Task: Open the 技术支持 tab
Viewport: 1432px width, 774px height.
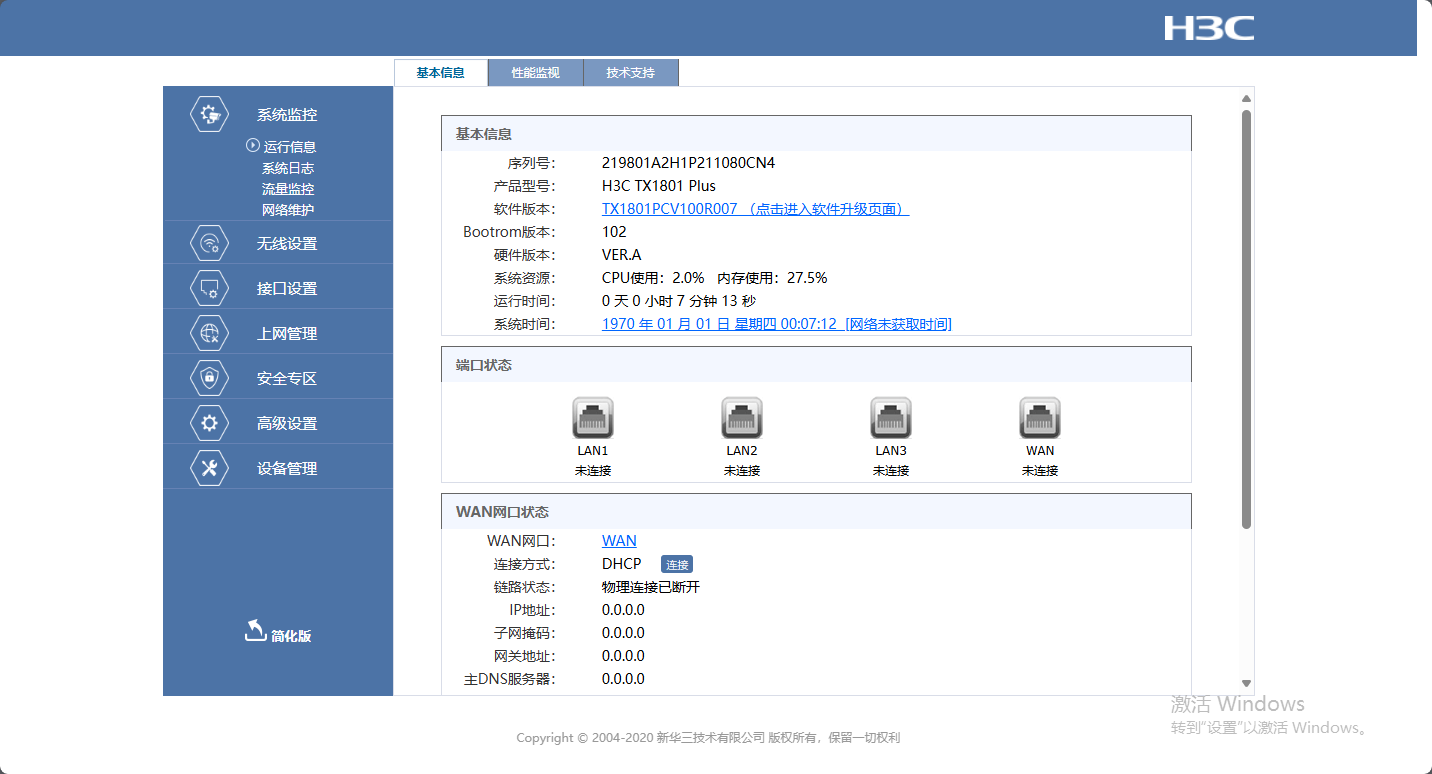Action: pos(631,73)
